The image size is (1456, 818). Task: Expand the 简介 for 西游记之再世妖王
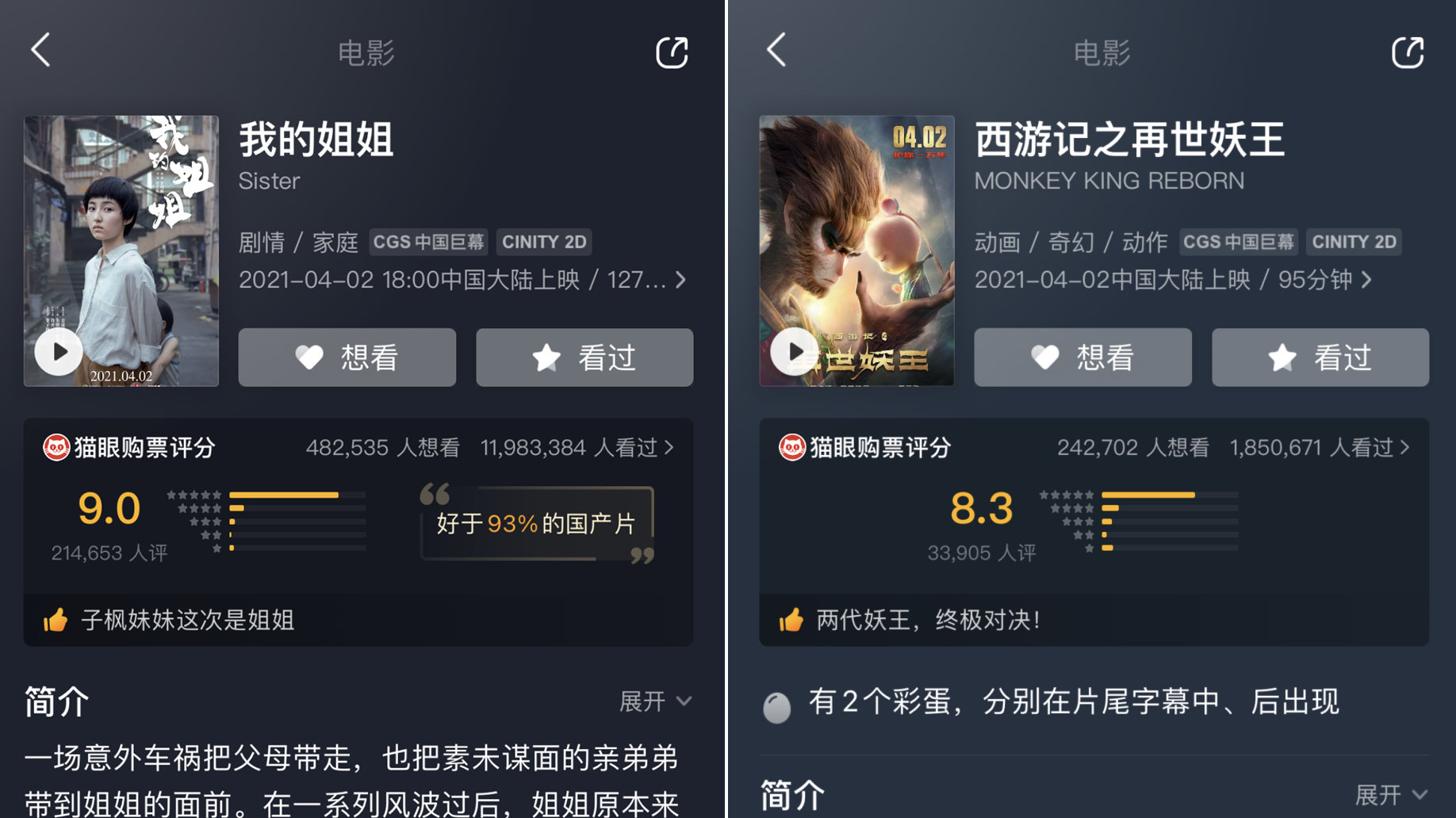coord(1391,794)
